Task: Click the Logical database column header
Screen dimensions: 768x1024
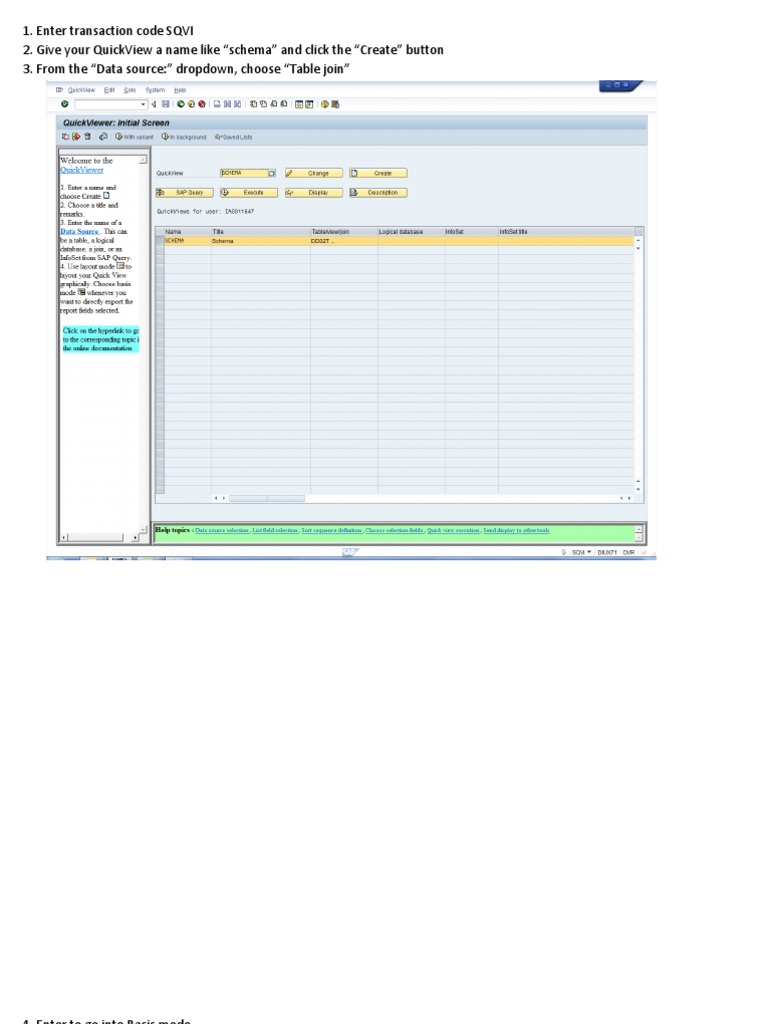Action: pos(411,231)
